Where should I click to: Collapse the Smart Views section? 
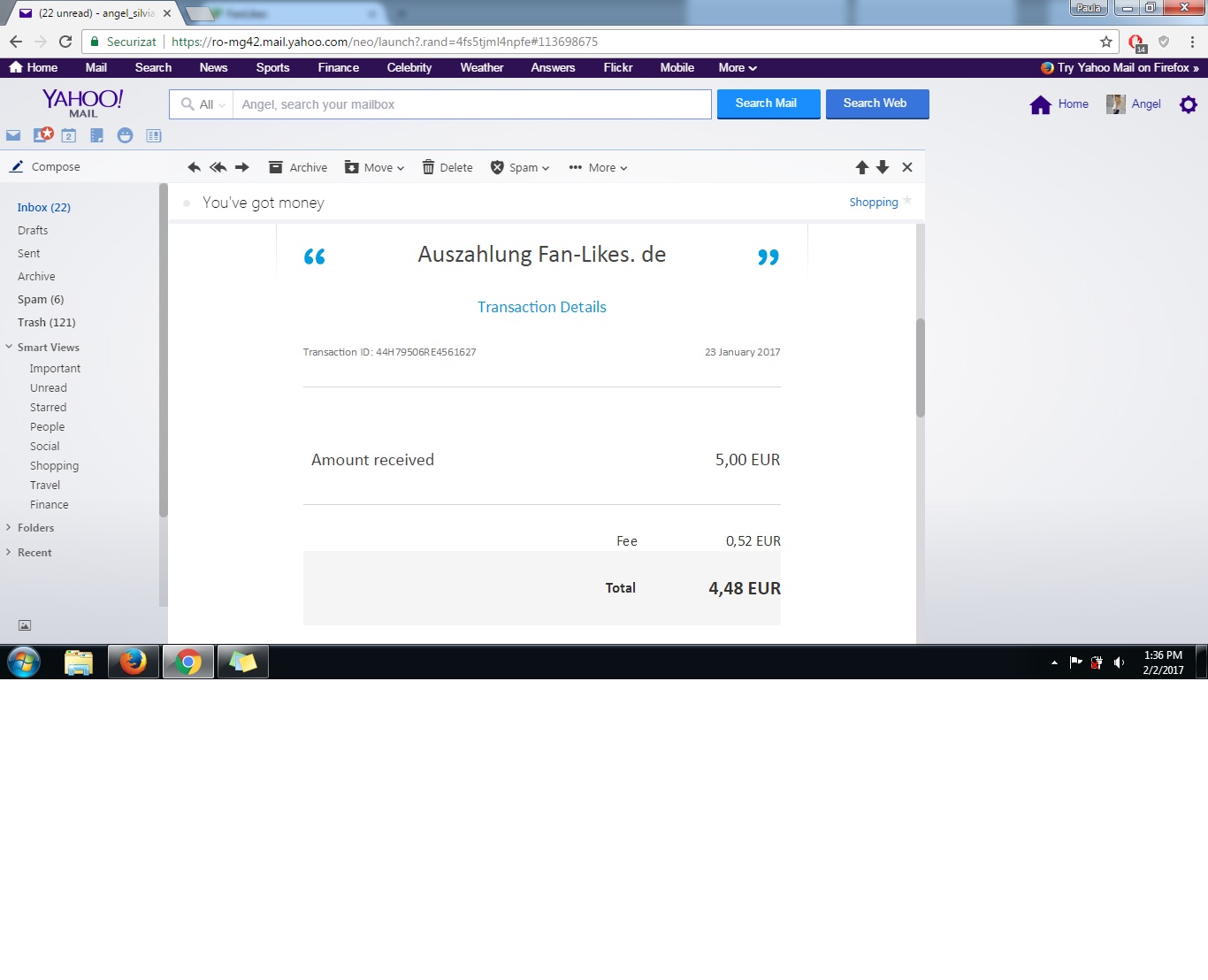coord(9,347)
